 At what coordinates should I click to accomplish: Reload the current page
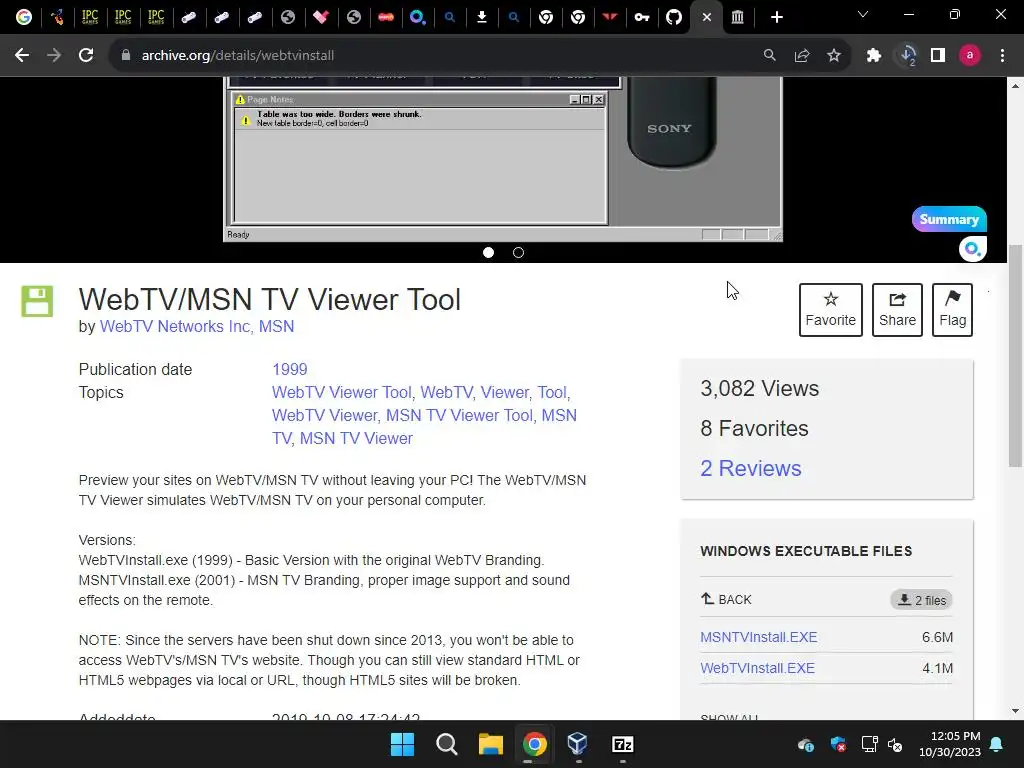(86, 56)
